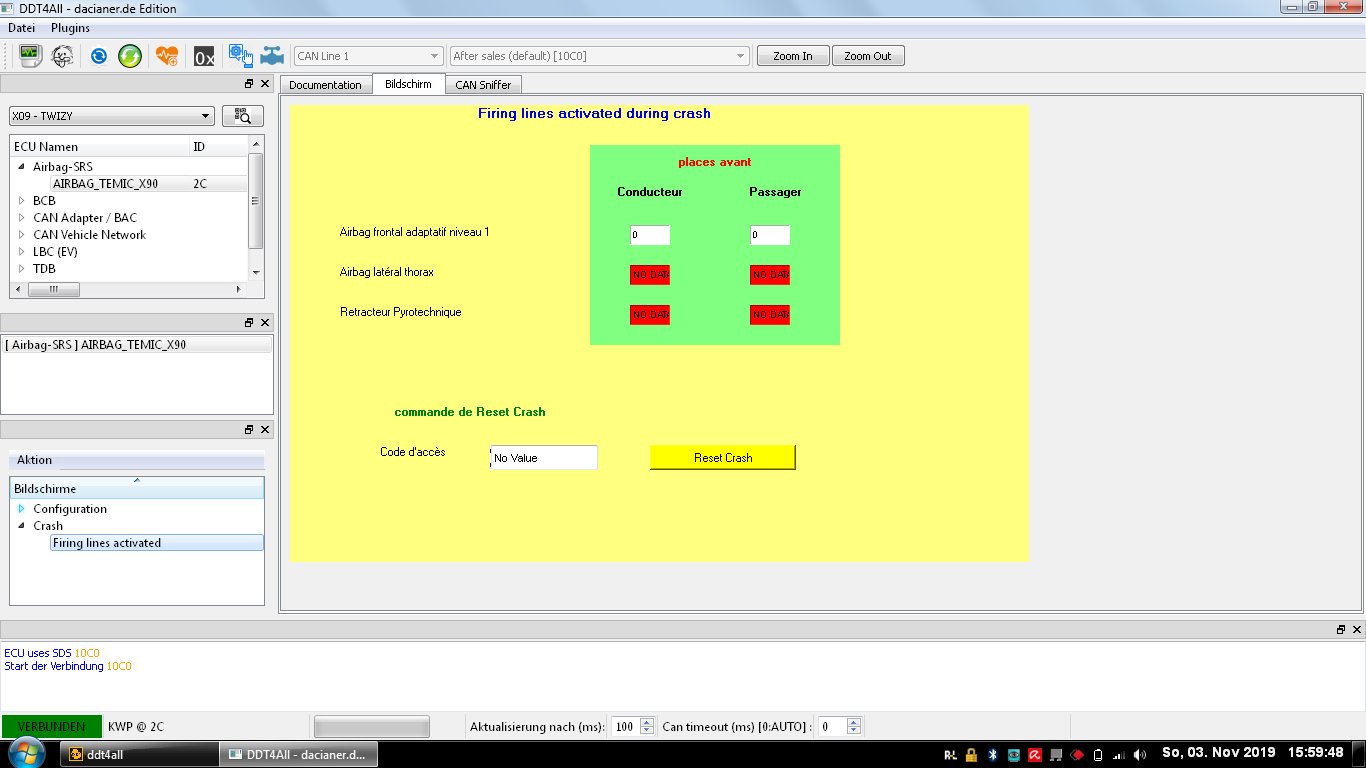Screen dimensions: 1366x768
Task: Switch to the CAN Sniffer tab
Action: pyautogui.click(x=483, y=85)
